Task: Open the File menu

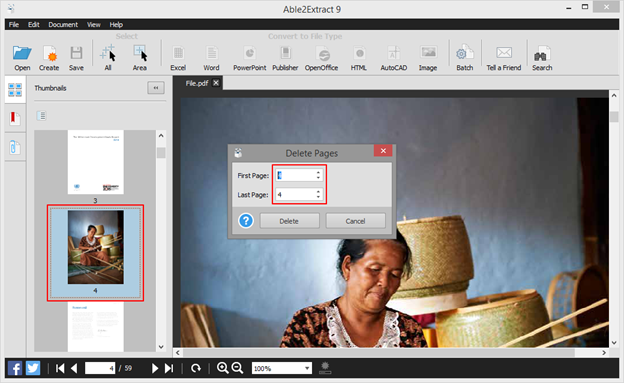Action: [14, 25]
